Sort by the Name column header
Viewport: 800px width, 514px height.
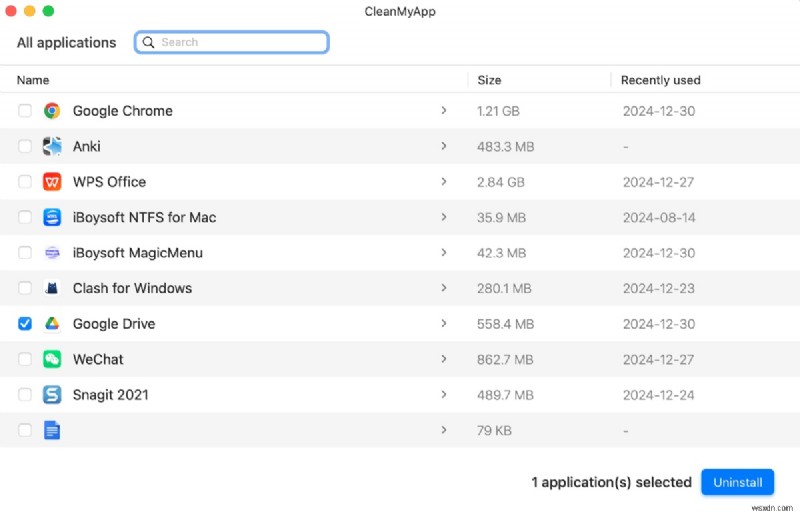point(33,80)
